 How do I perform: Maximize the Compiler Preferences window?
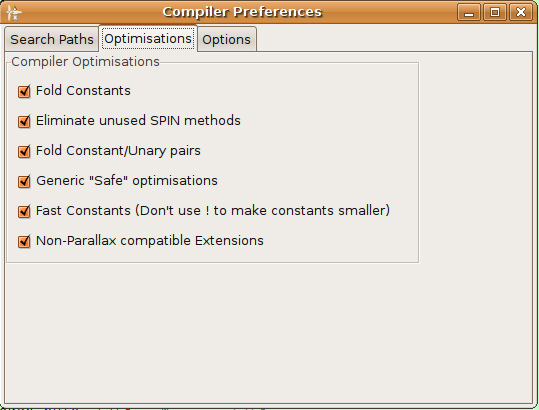tap(495, 12)
